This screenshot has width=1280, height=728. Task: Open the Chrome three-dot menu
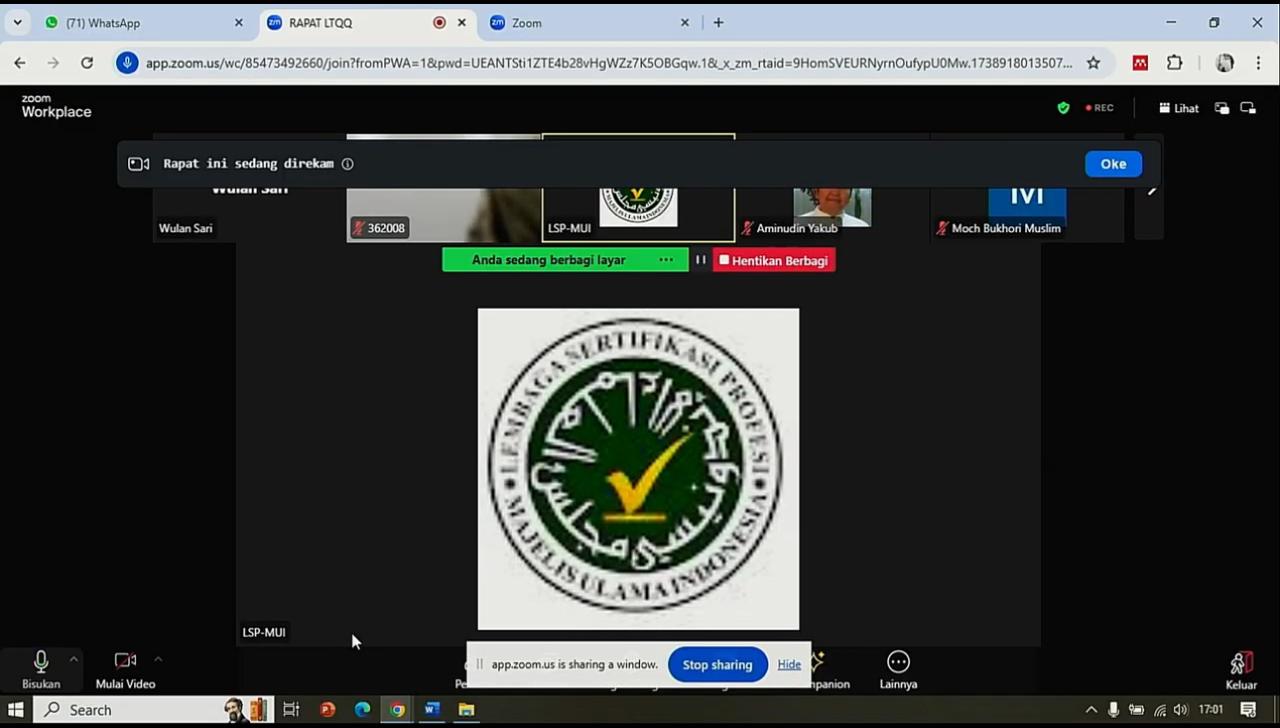(1258, 63)
